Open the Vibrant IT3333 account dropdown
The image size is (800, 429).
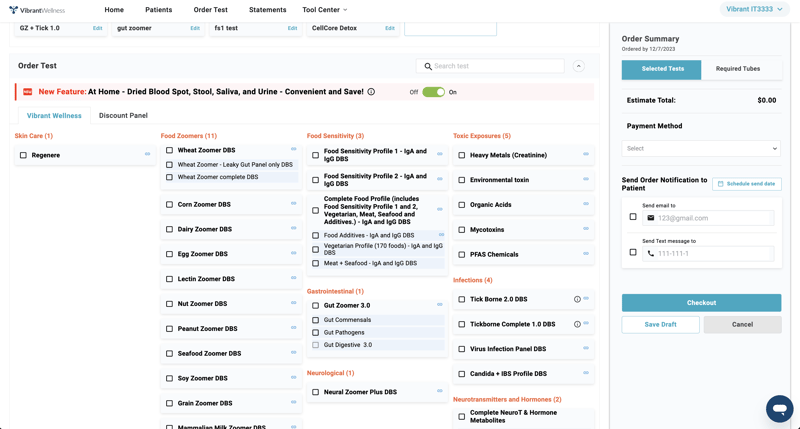(x=754, y=9)
